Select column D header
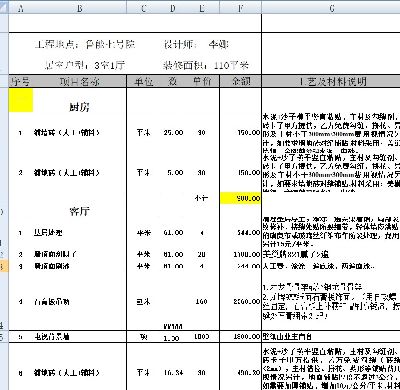Screen dimensions: 400x390 coord(172,7)
